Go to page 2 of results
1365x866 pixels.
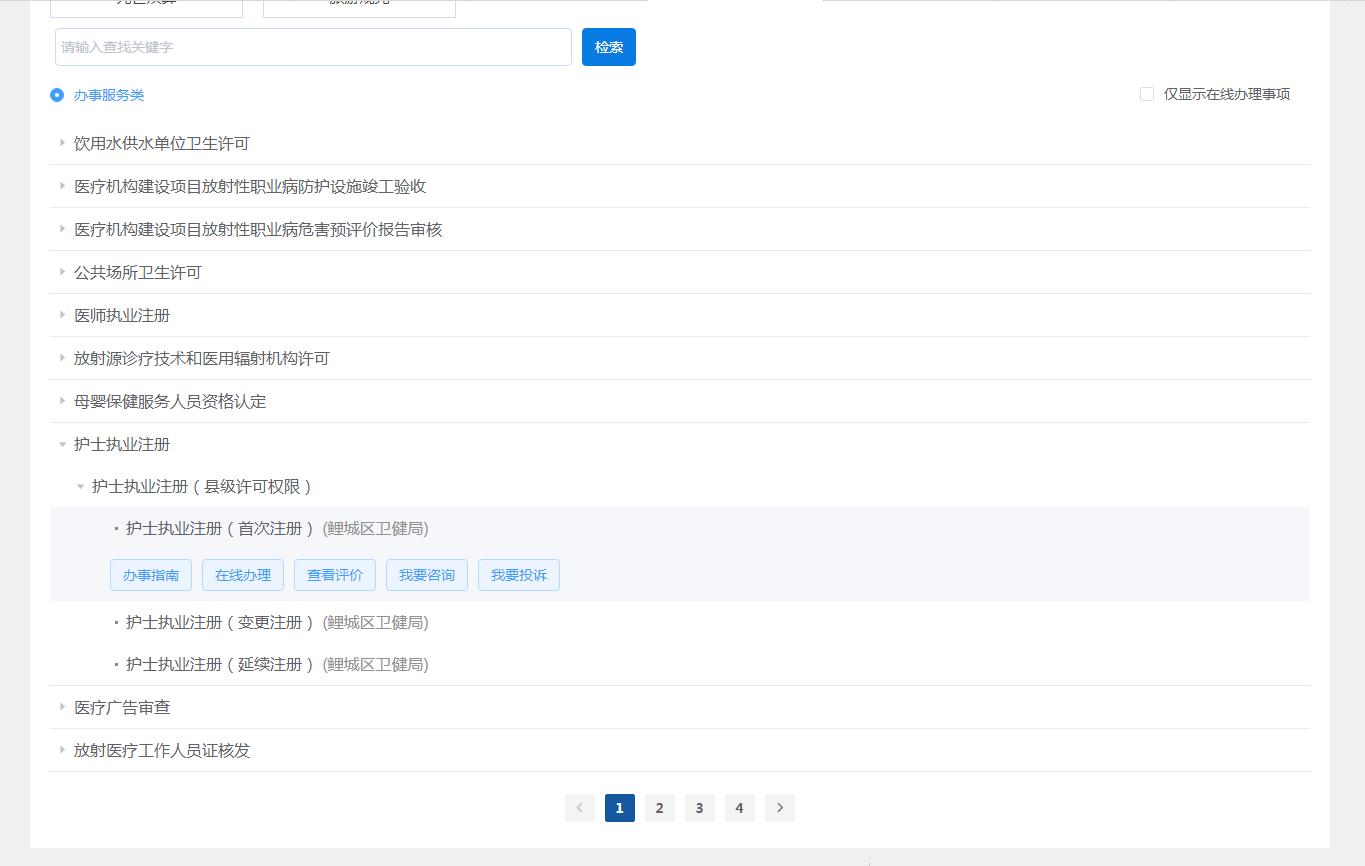659,808
